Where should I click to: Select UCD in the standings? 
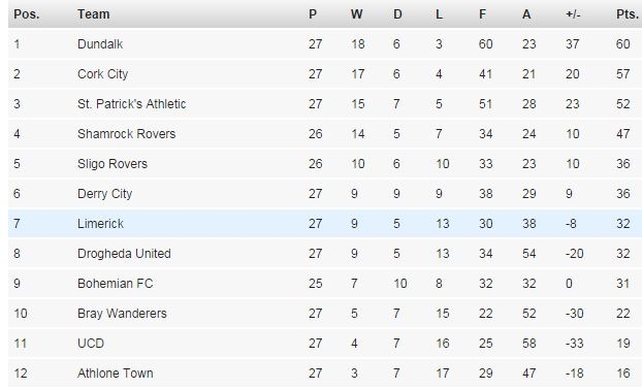[x=90, y=343]
